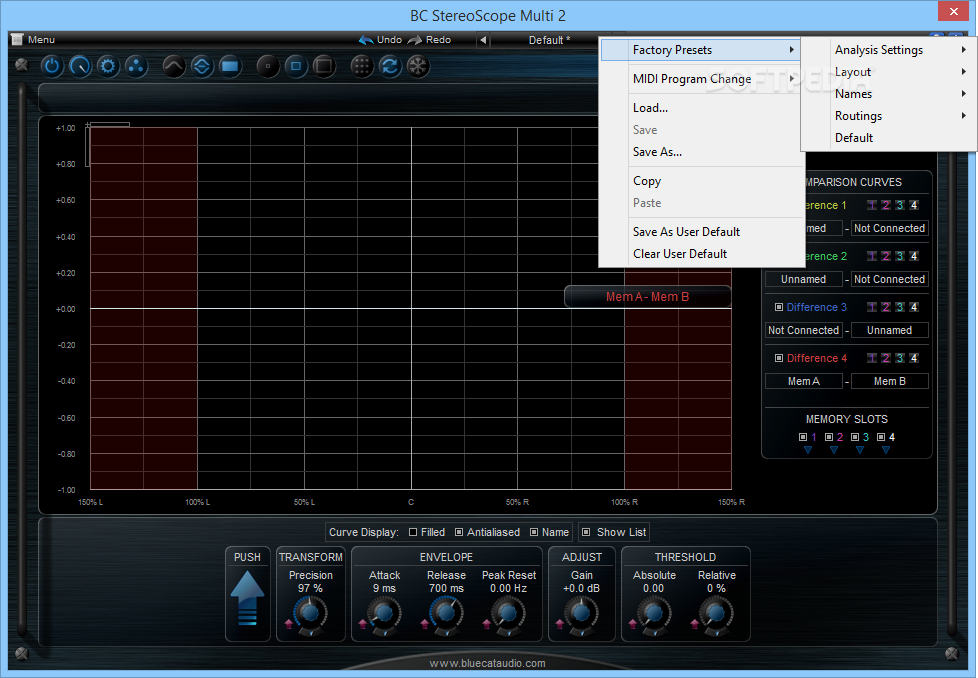Click the Mem A - Mem B curve label
Screen dimensions: 978x678
(647, 297)
